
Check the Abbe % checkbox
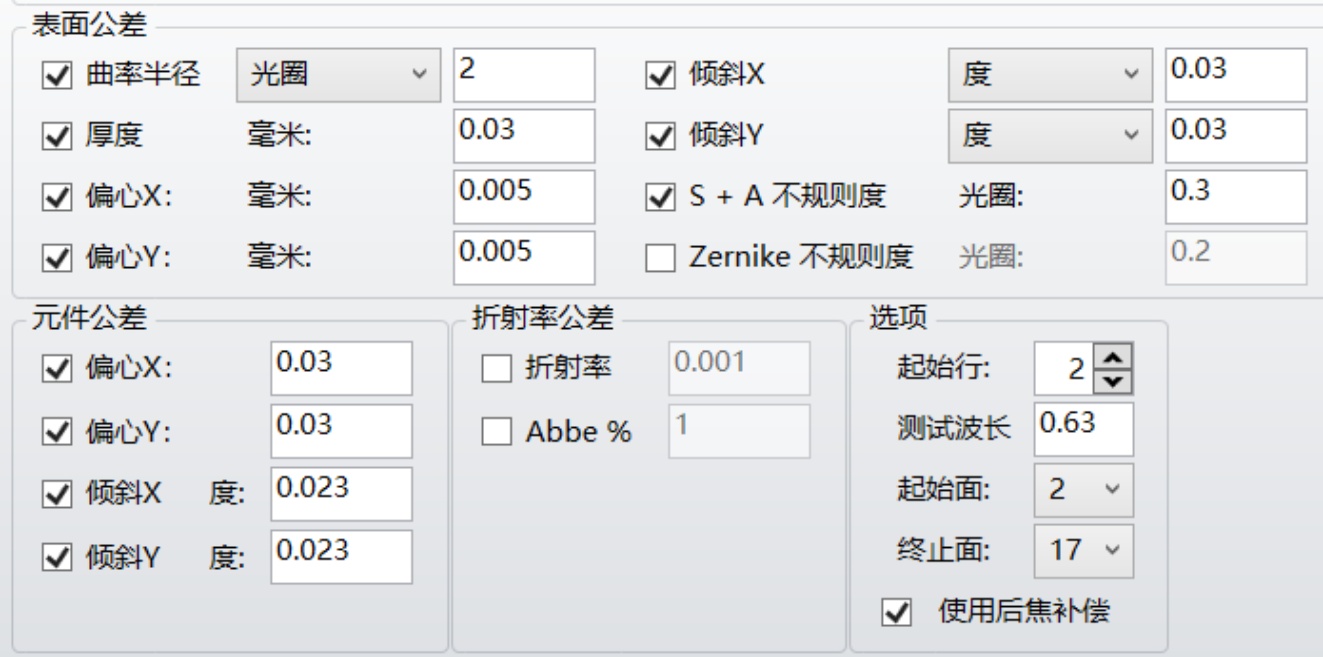496,431
